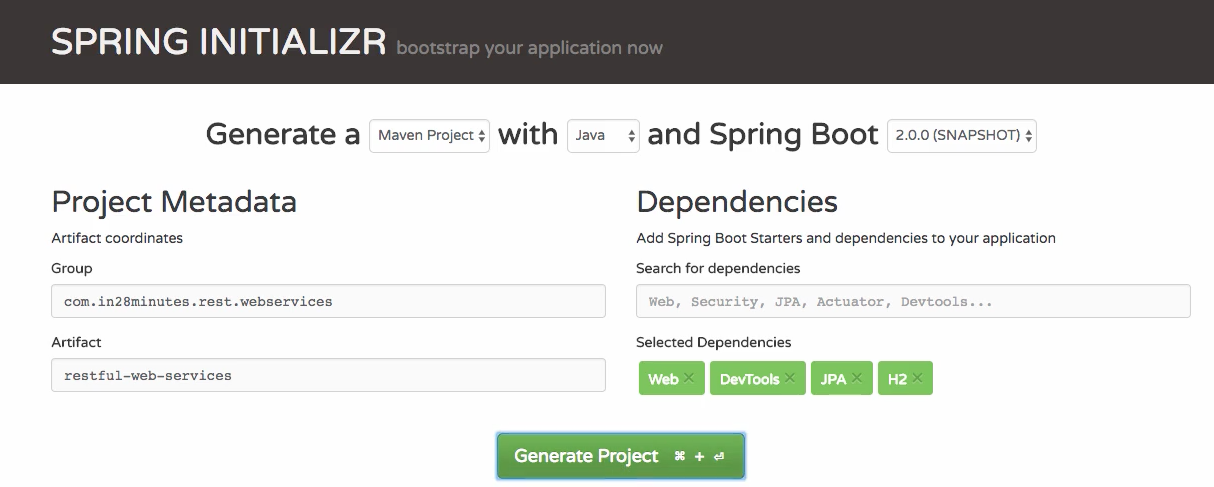The image size is (1214, 487).
Task: Click the Artifact coordinates label
Action: point(117,238)
